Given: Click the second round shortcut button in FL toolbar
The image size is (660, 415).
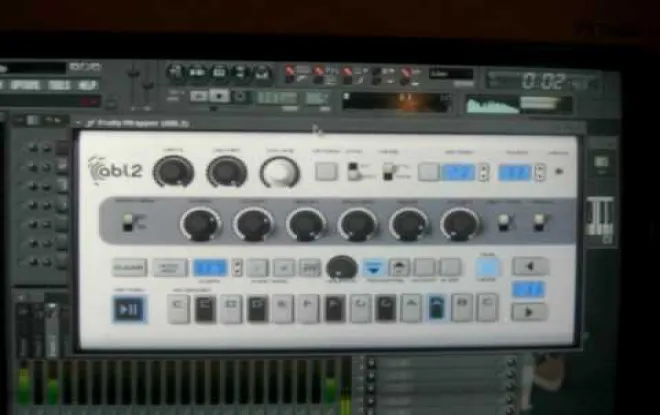Looking at the screenshot, I should click(x=197, y=72).
